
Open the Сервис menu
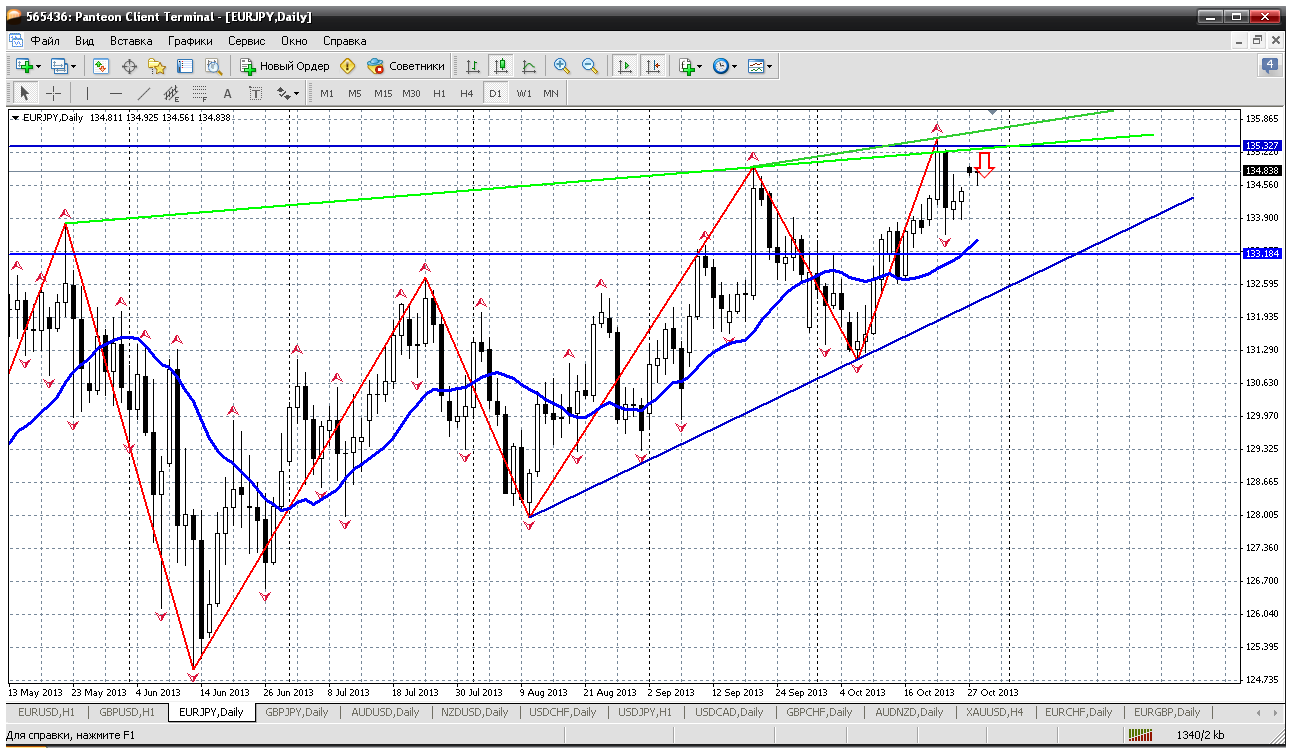coord(246,41)
